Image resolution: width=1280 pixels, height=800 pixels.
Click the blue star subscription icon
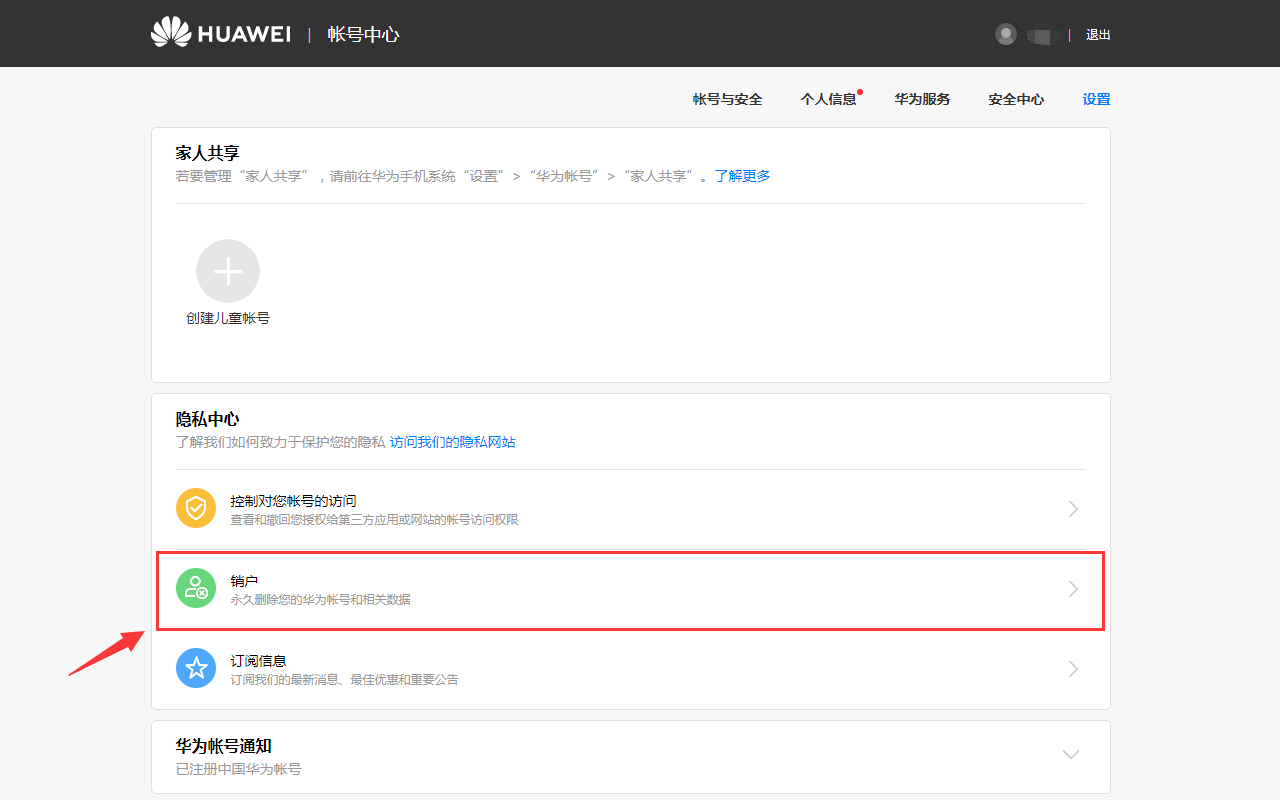(196, 668)
